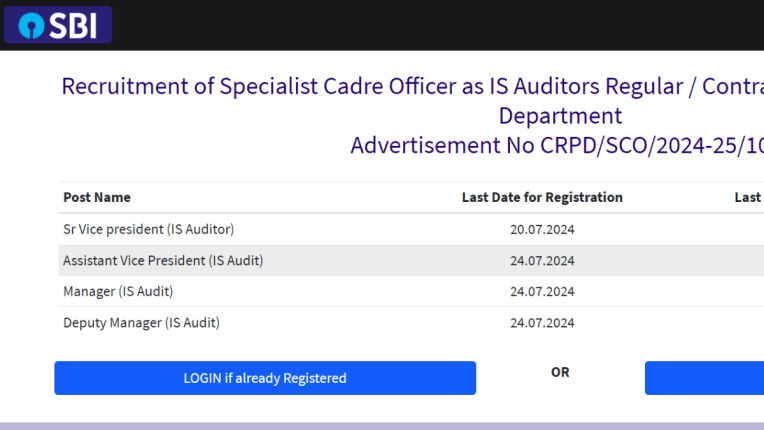
Task: Select Manager (IS Audit) post name
Action: 118,291
